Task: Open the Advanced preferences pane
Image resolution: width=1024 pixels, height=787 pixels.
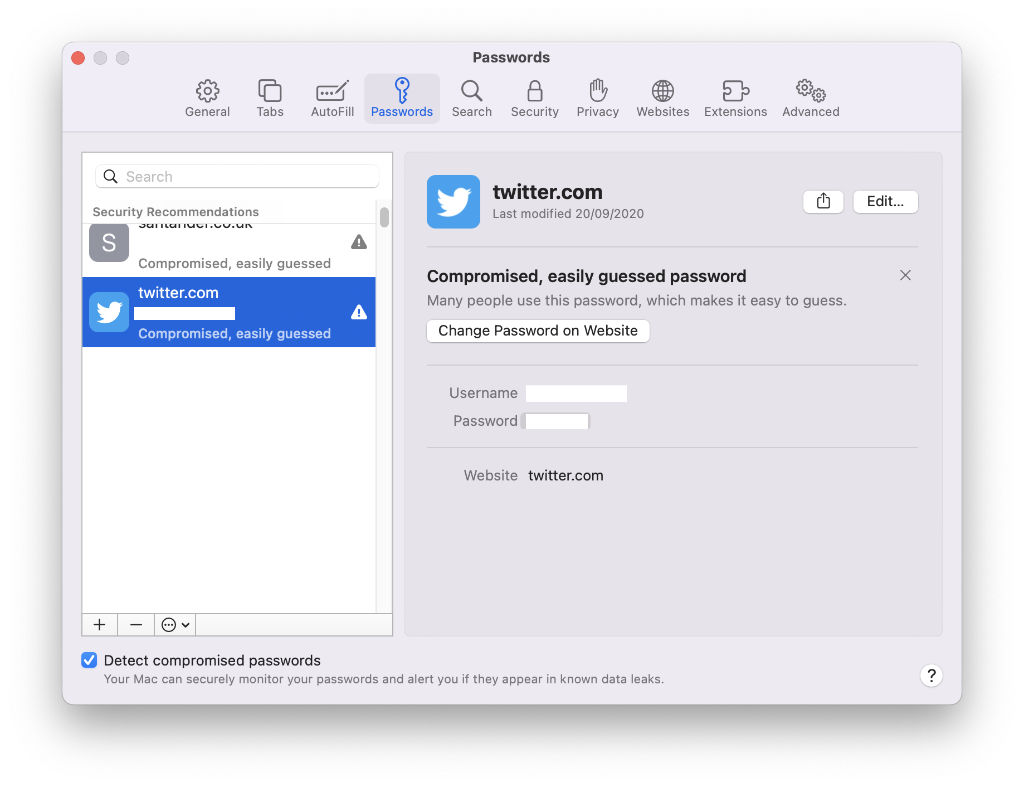Action: (x=810, y=99)
